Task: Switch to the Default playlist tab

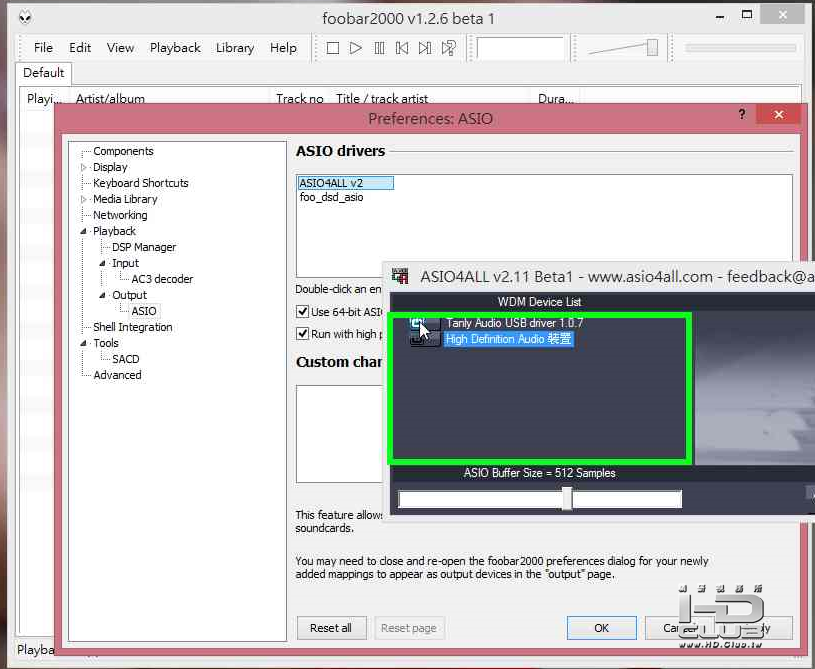Action: click(x=44, y=73)
